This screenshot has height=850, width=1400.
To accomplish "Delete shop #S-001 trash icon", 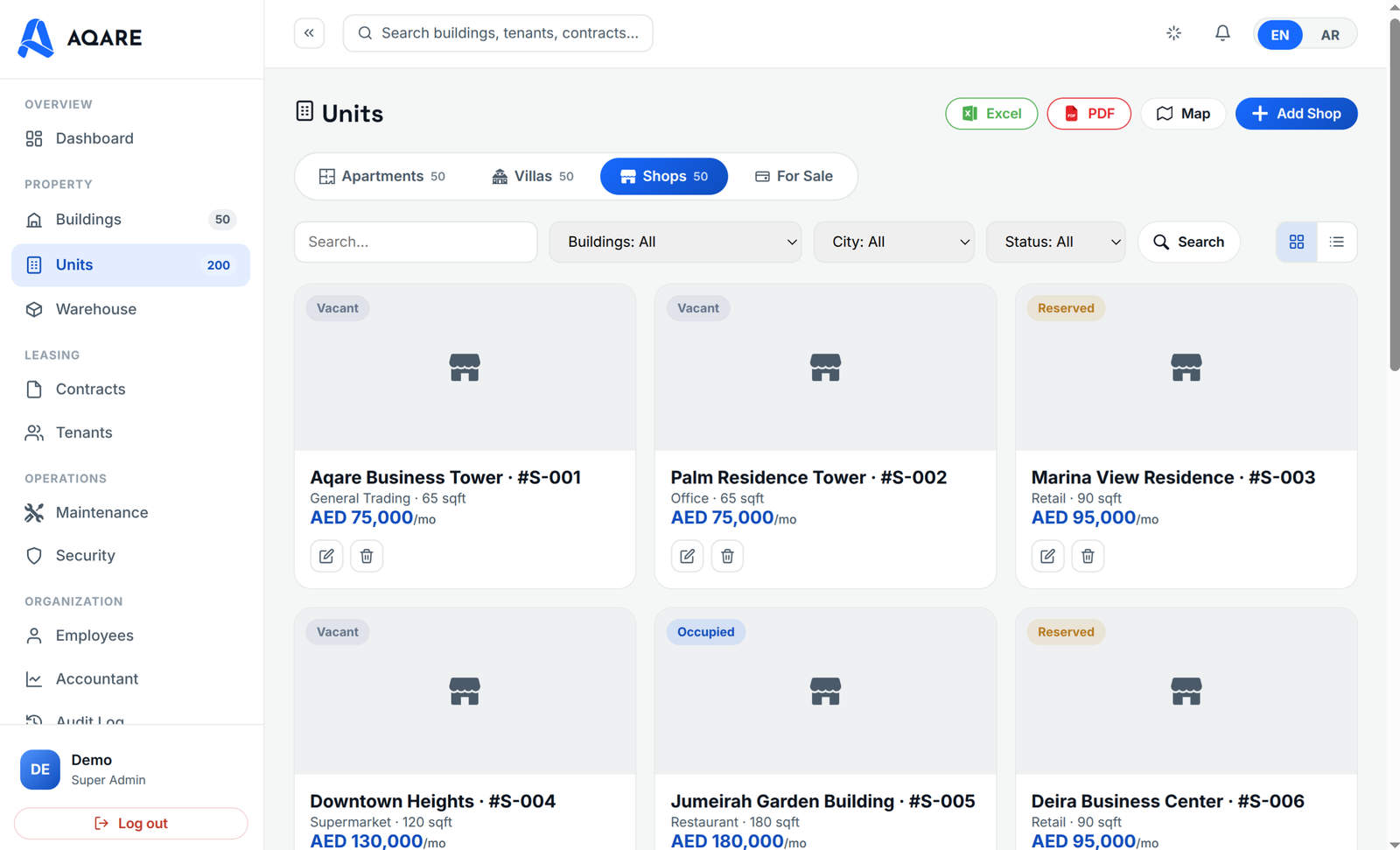I will coord(367,556).
